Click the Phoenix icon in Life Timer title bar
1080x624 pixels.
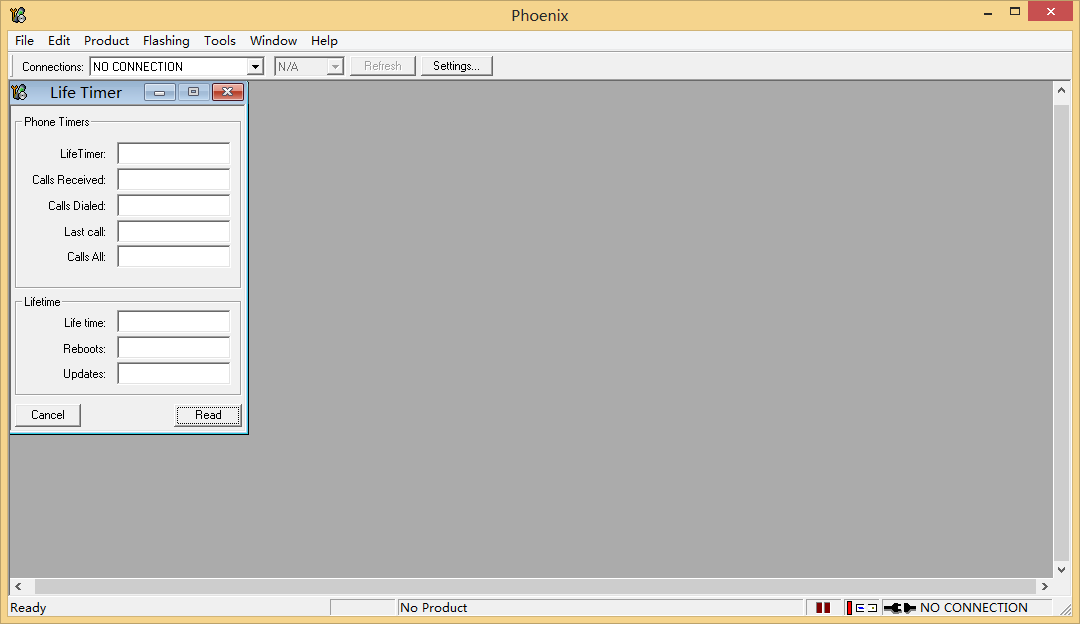20,92
